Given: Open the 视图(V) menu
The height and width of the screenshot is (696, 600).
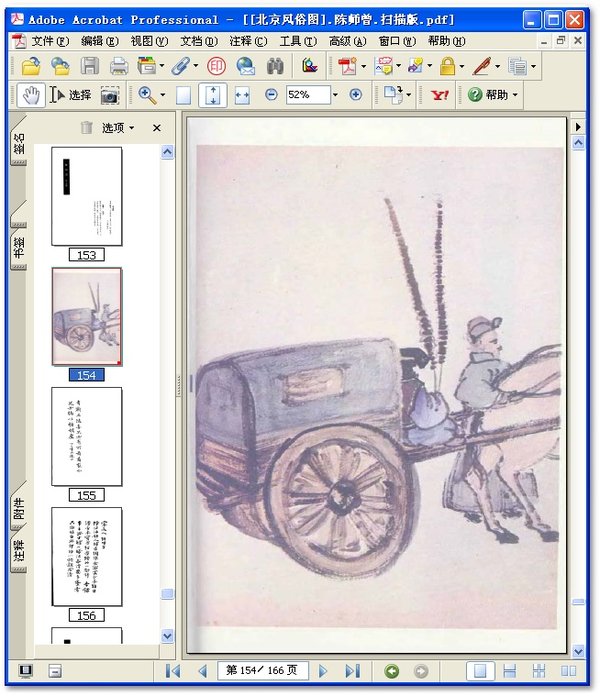Looking at the screenshot, I should coord(149,41).
